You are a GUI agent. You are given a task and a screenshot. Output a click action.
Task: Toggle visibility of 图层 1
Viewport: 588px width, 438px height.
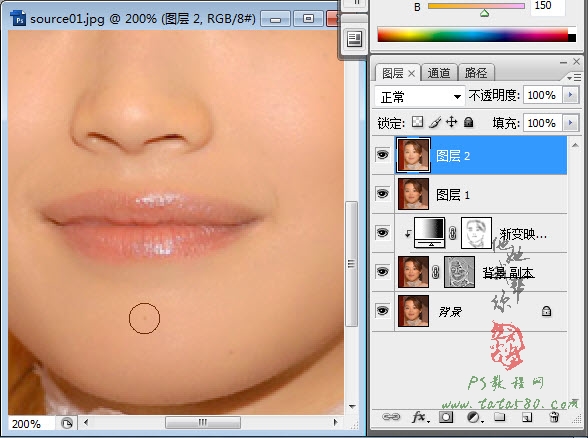click(x=382, y=194)
